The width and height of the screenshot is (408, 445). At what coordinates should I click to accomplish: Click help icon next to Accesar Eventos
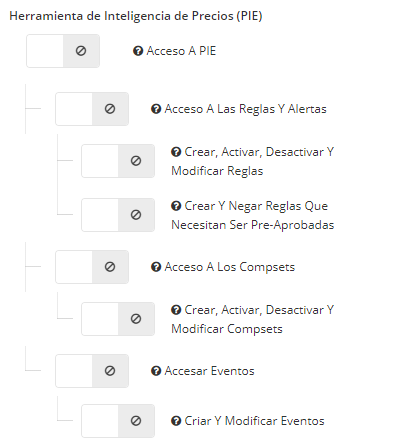point(156,371)
